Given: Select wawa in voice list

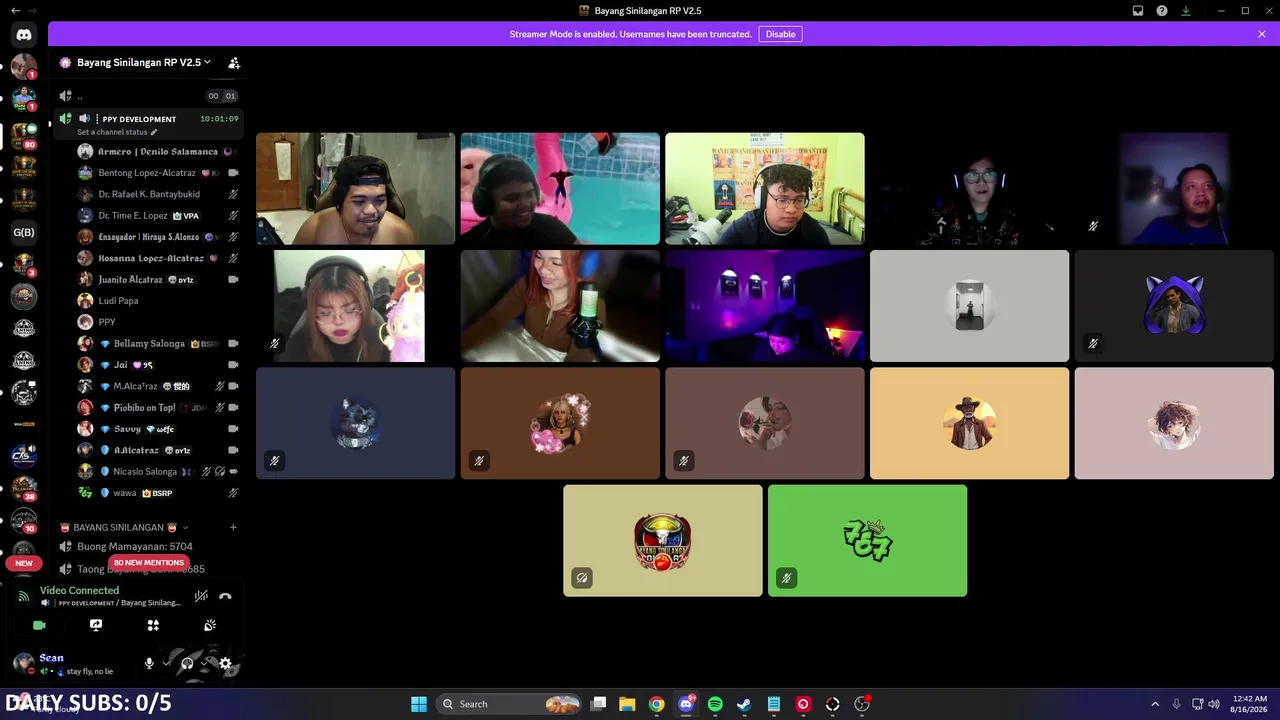Looking at the screenshot, I should pyautogui.click(x=159, y=493).
